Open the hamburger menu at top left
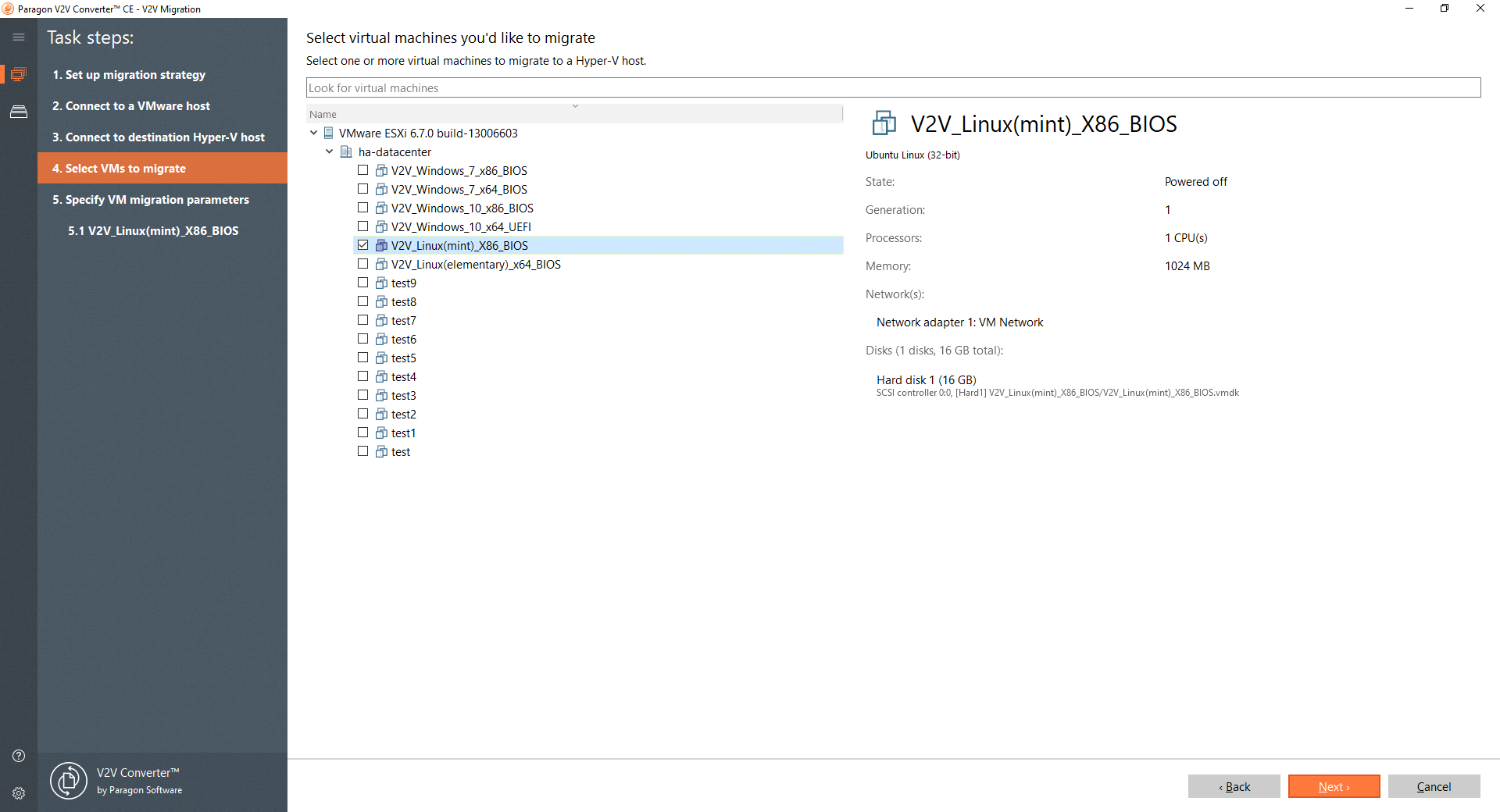The image size is (1500, 812). (x=19, y=37)
